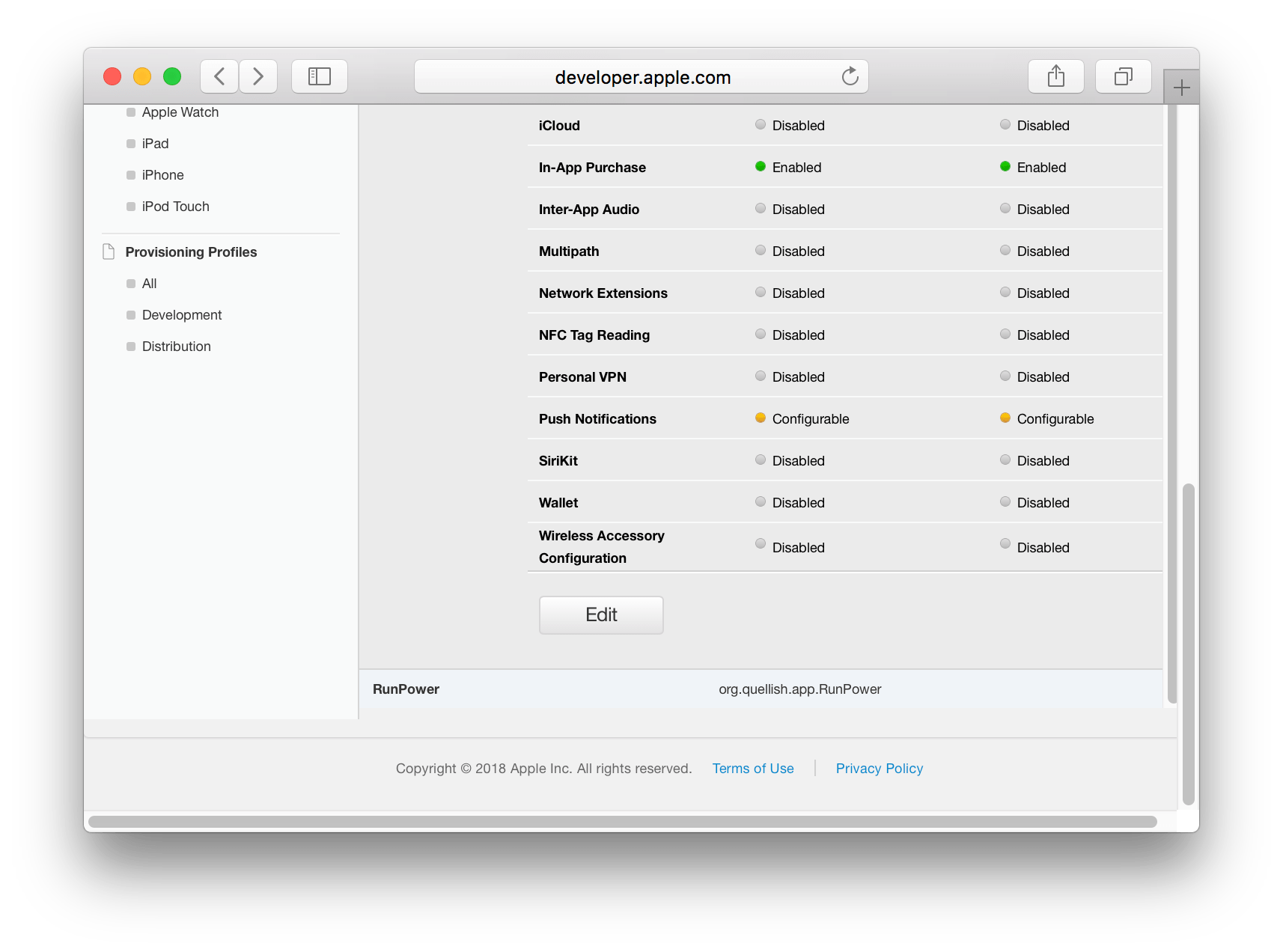Click second Disabled status for Wallet
The width and height of the screenshot is (1283, 952).
(1043, 503)
